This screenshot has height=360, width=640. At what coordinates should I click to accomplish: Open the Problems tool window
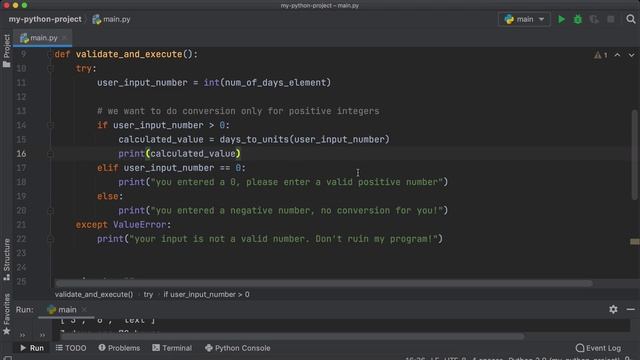(119, 348)
